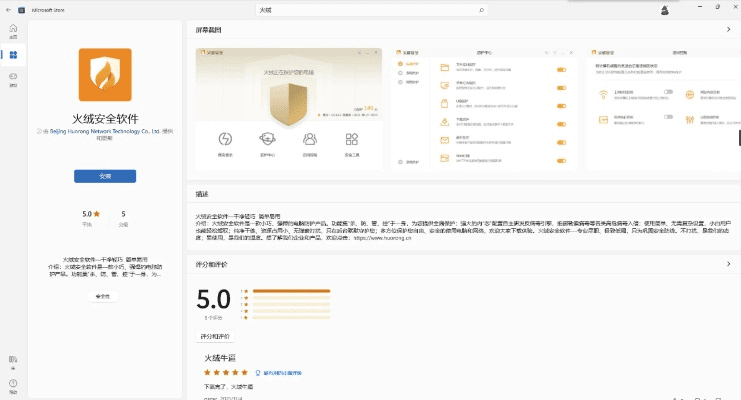This screenshot has height=400, width=741.
Task: Click the orange Huorong shield app icon
Action: (x=105, y=75)
